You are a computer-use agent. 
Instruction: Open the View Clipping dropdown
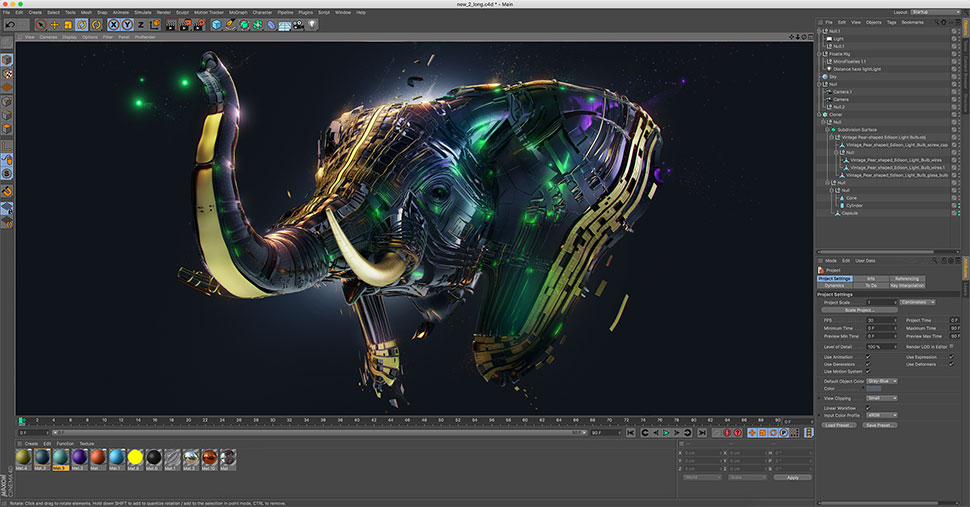click(881, 398)
